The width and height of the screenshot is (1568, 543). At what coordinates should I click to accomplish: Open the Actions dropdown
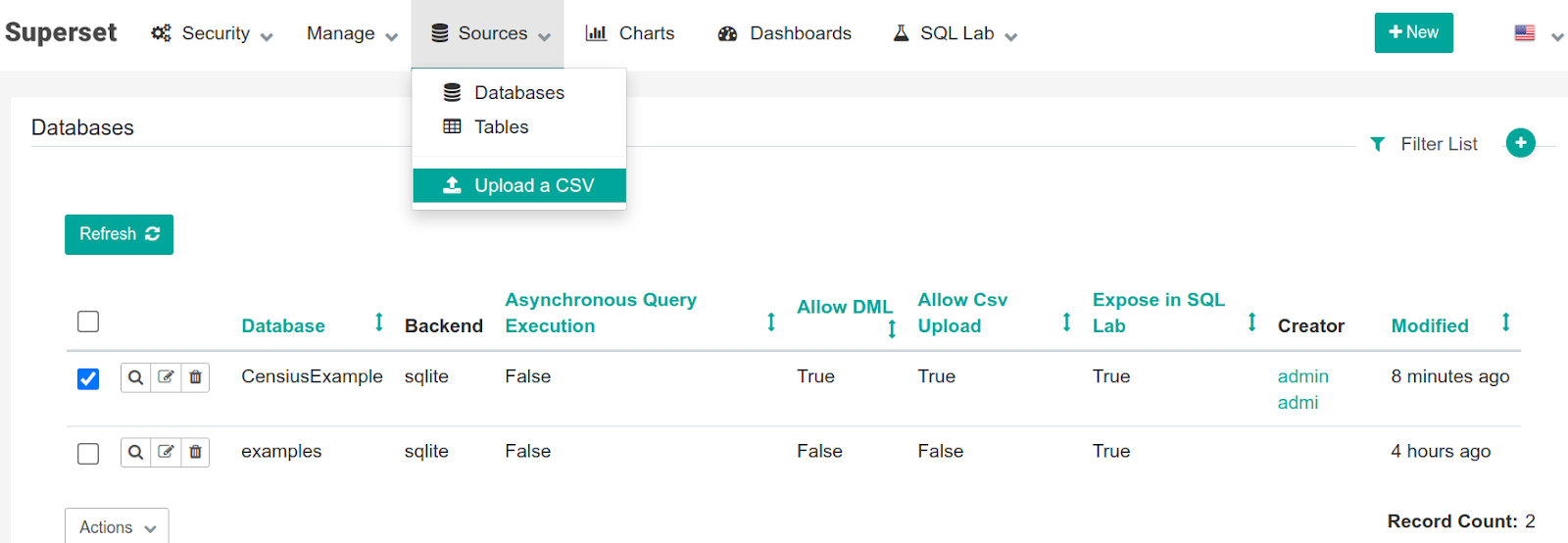pyautogui.click(x=117, y=526)
